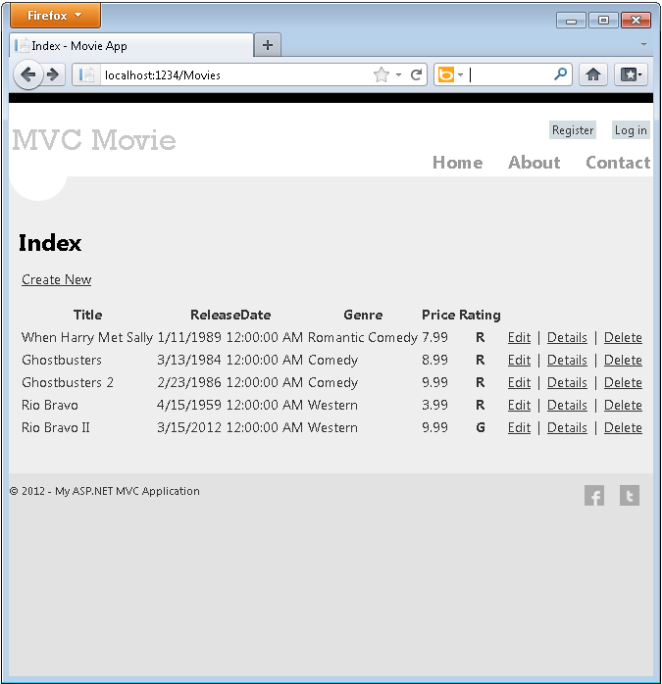This screenshot has height=684, width=662.
Task: Edit the Ghostbusters 2 movie row
Action: tap(519, 383)
